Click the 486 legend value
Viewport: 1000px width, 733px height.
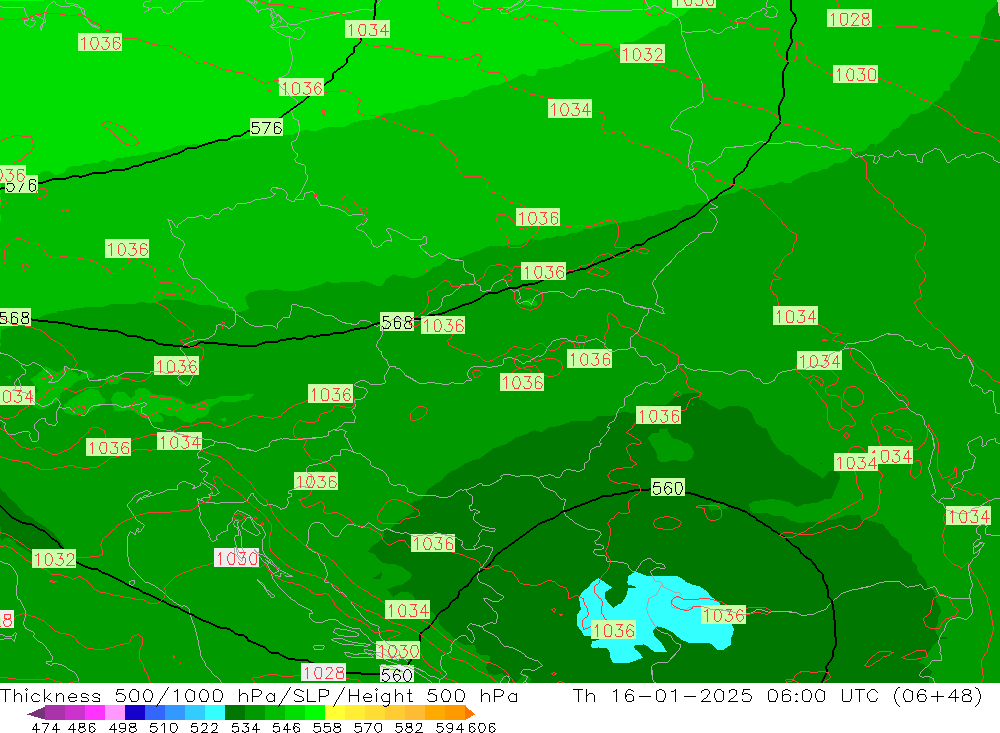tap(82, 727)
